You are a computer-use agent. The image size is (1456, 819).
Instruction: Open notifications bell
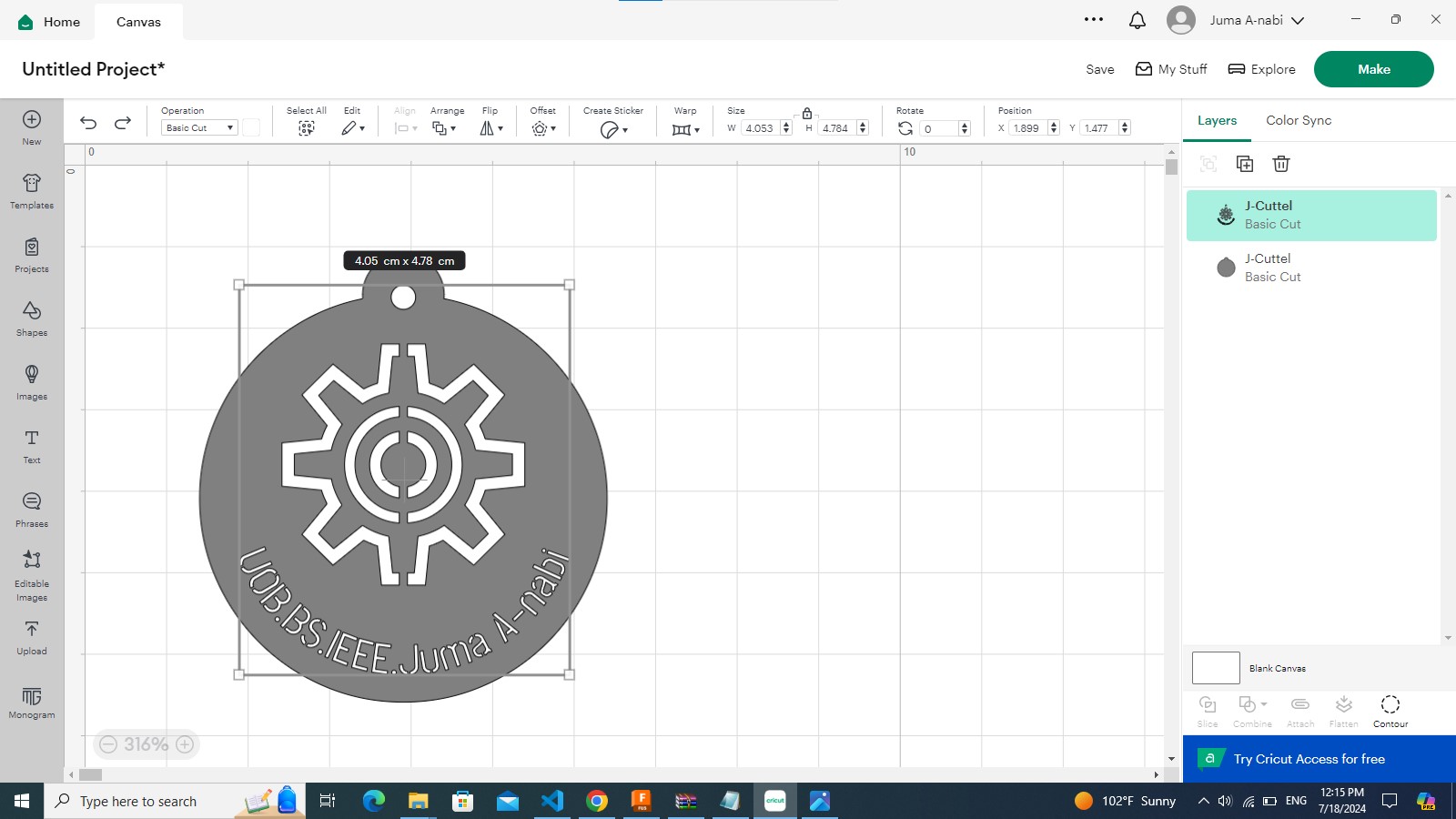(x=1137, y=20)
